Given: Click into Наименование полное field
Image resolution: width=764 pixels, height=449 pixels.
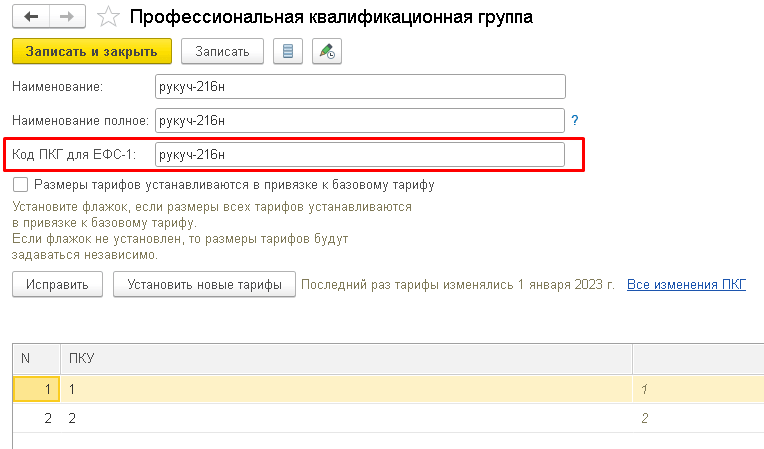Looking at the screenshot, I should pyautogui.click(x=360, y=121).
